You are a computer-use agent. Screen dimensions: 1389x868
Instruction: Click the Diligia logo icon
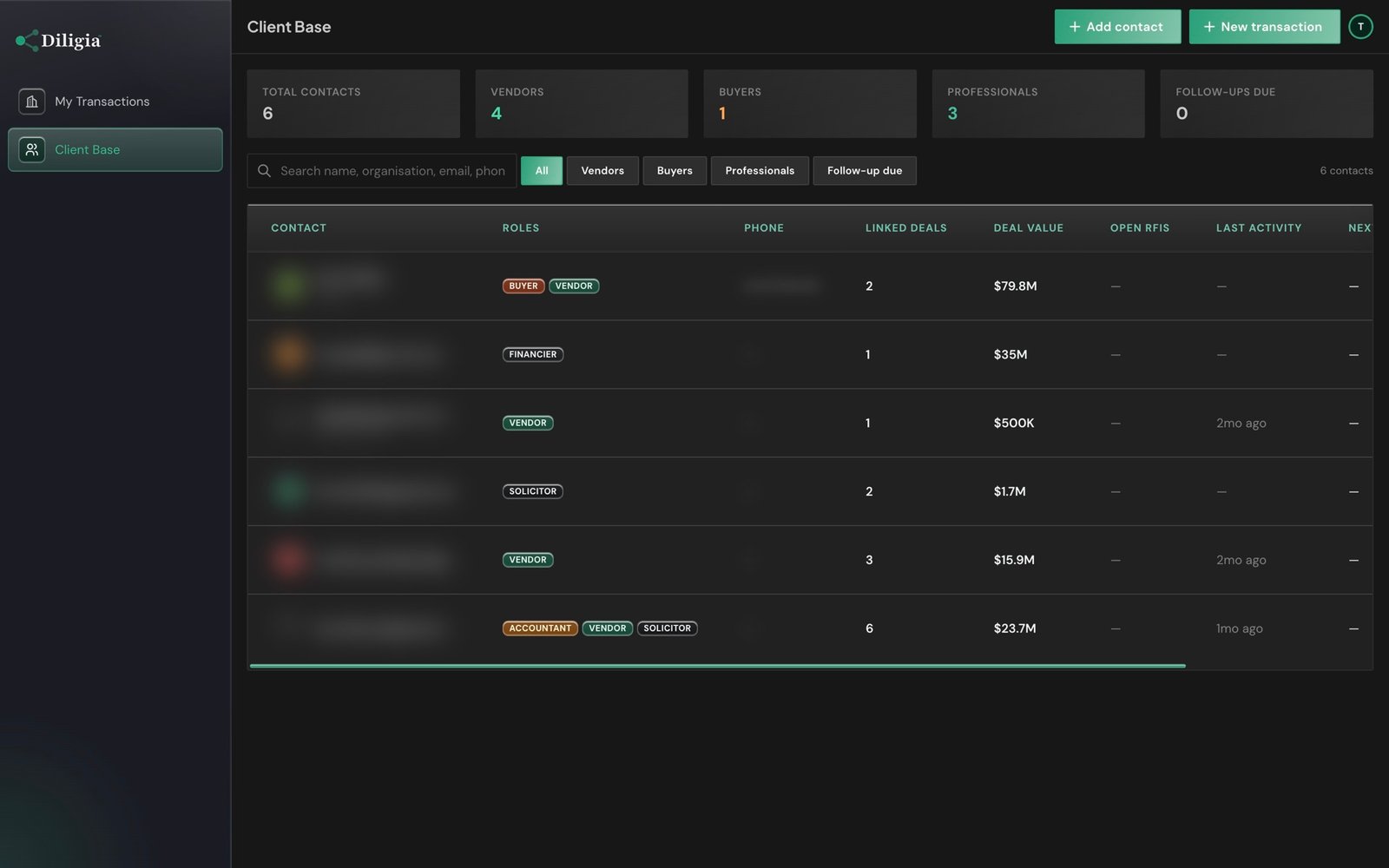[x=27, y=41]
